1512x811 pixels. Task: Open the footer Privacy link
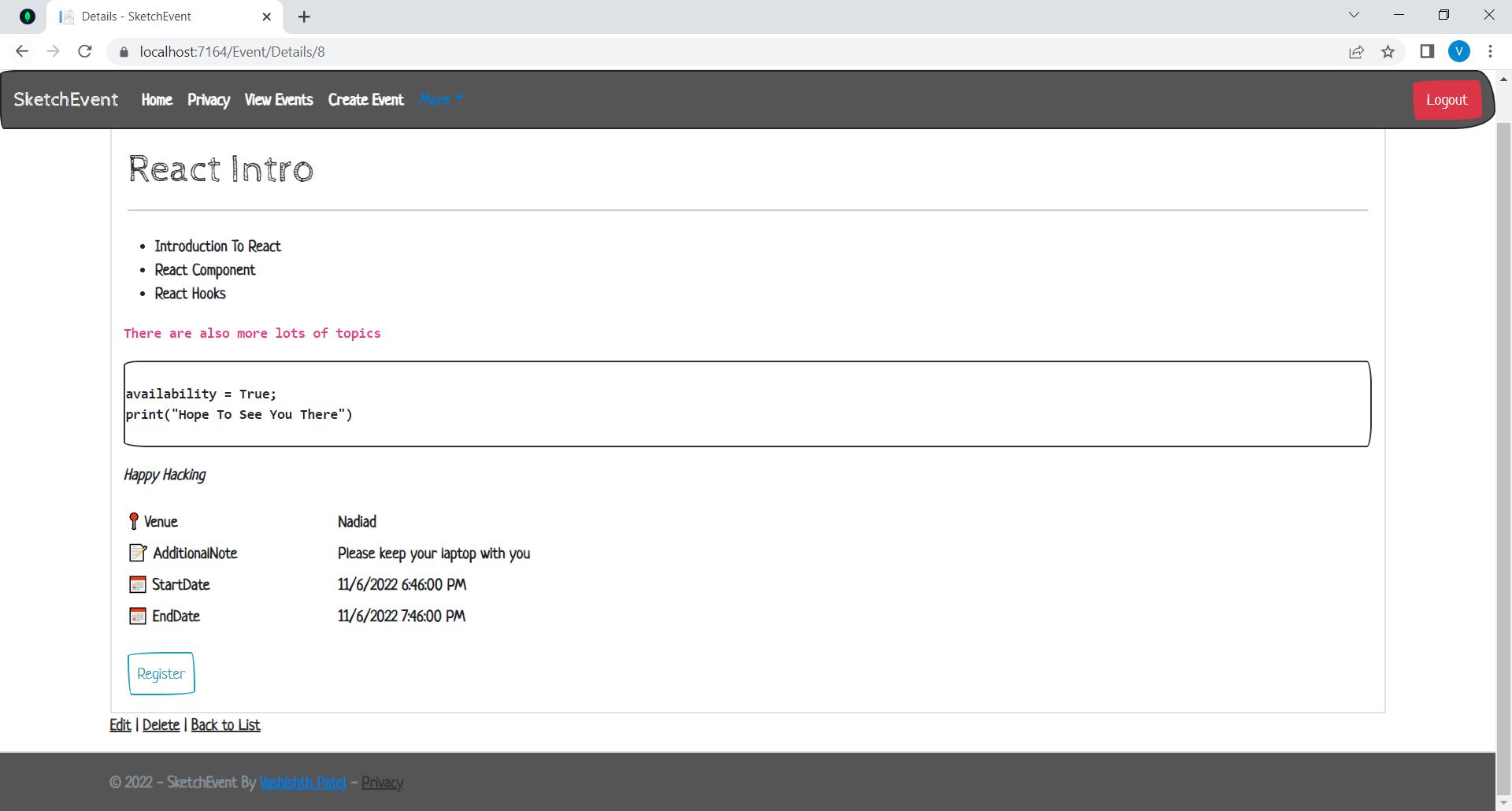click(383, 783)
